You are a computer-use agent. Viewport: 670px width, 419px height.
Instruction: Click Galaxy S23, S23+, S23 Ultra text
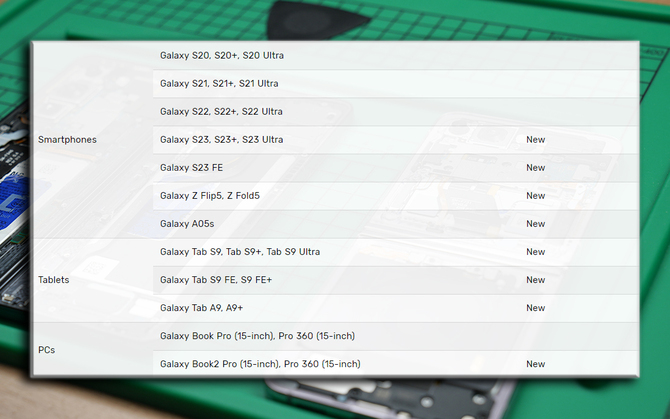click(221, 140)
